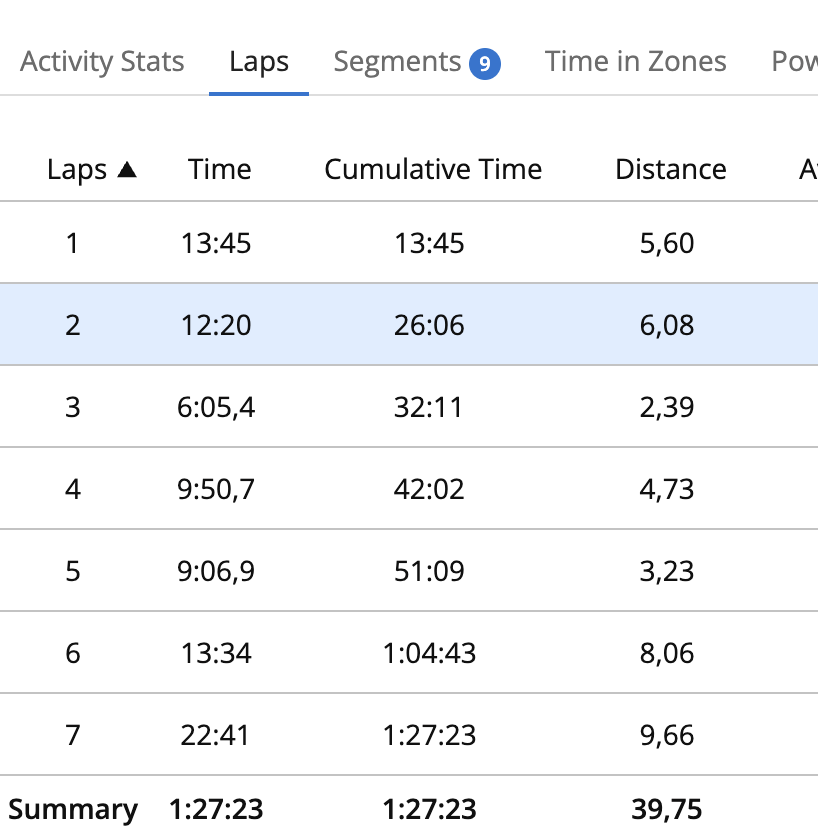Select highlighted lap 2 row
The image size is (818, 836).
pyautogui.click(x=72, y=325)
